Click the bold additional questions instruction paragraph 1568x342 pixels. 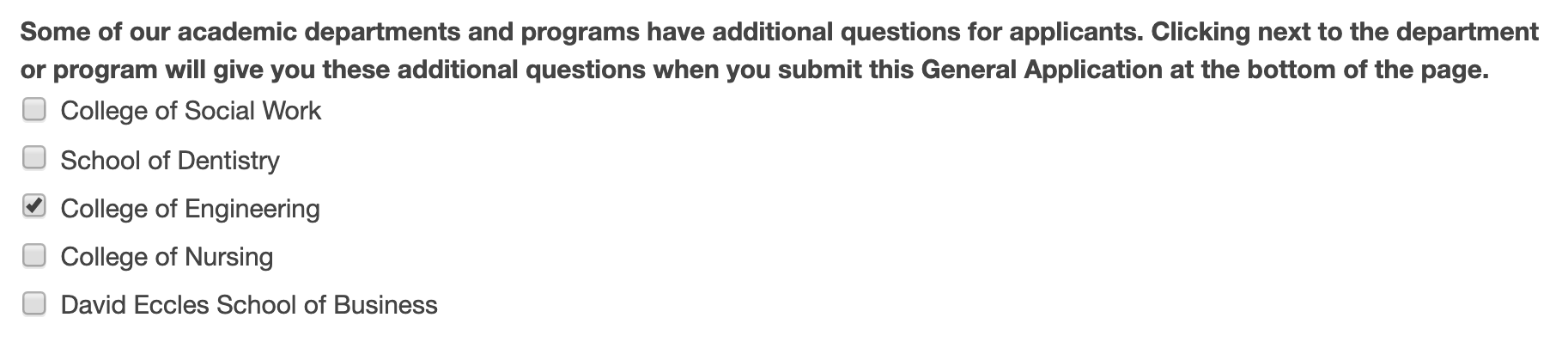[x=780, y=51]
